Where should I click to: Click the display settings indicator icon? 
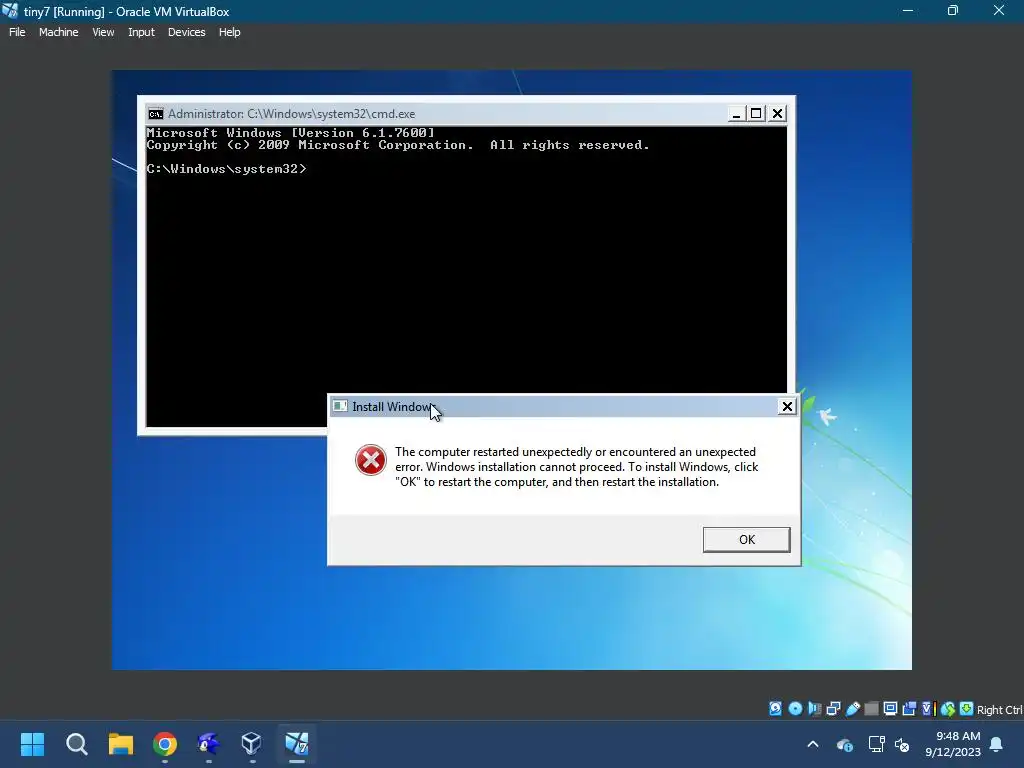point(890,709)
